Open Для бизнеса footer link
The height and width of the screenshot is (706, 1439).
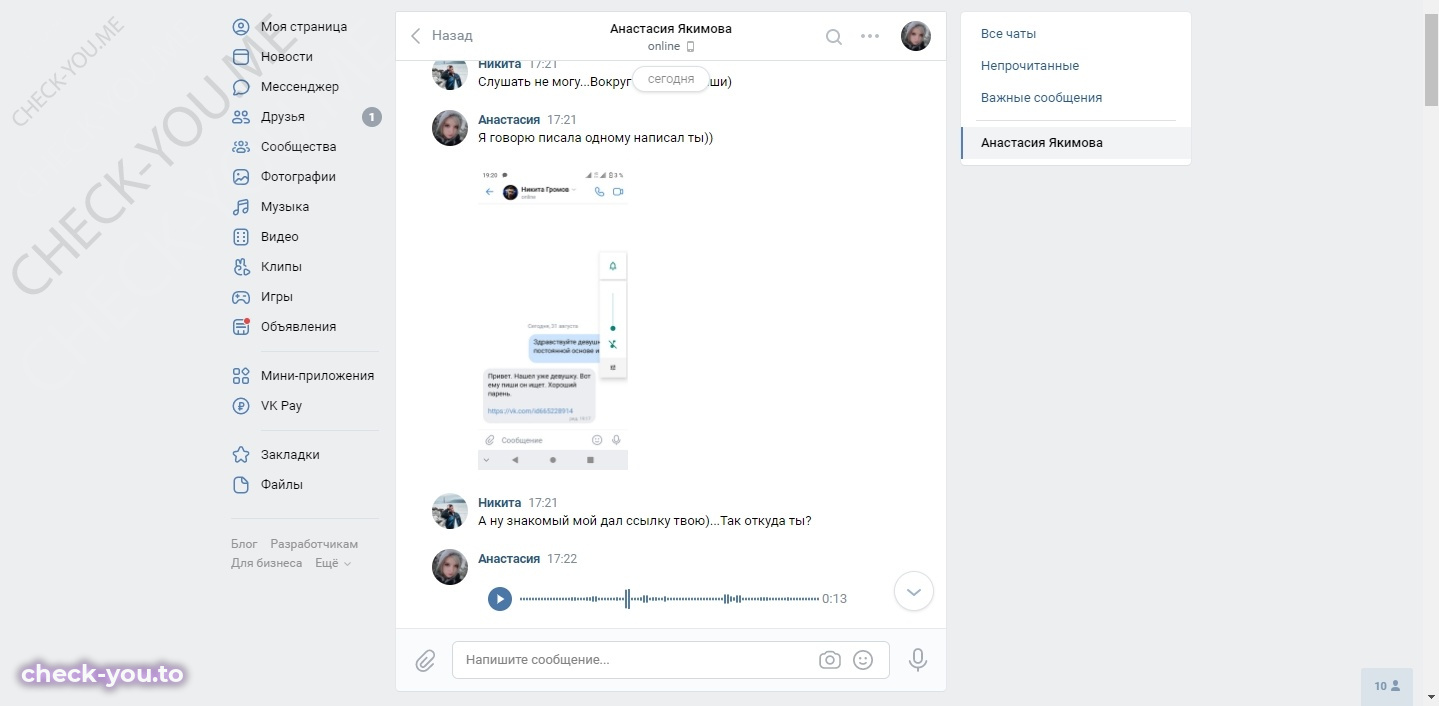[266, 563]
